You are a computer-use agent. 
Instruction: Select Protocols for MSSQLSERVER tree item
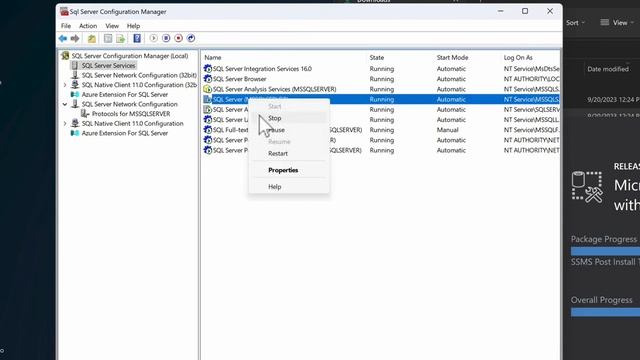[x=131, y=113]
